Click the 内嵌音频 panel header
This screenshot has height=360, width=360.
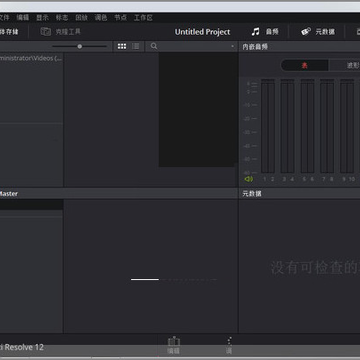point(255,47)
